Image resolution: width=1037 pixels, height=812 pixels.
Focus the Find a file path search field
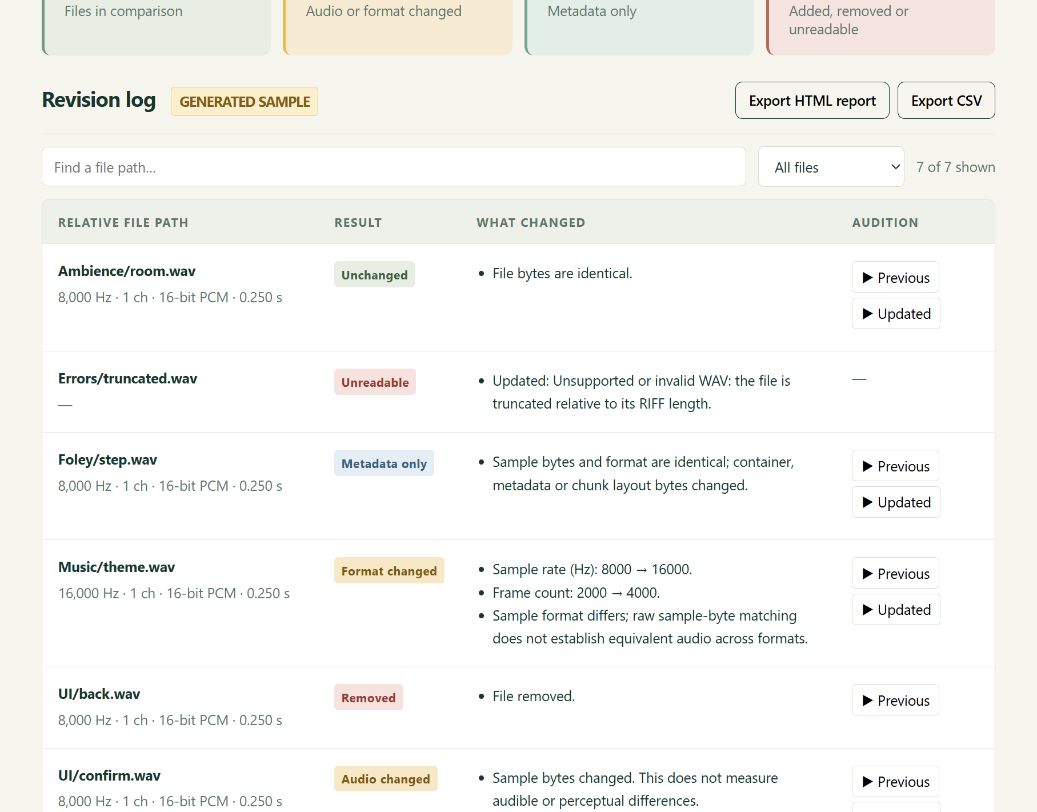(x=394, y=167)
